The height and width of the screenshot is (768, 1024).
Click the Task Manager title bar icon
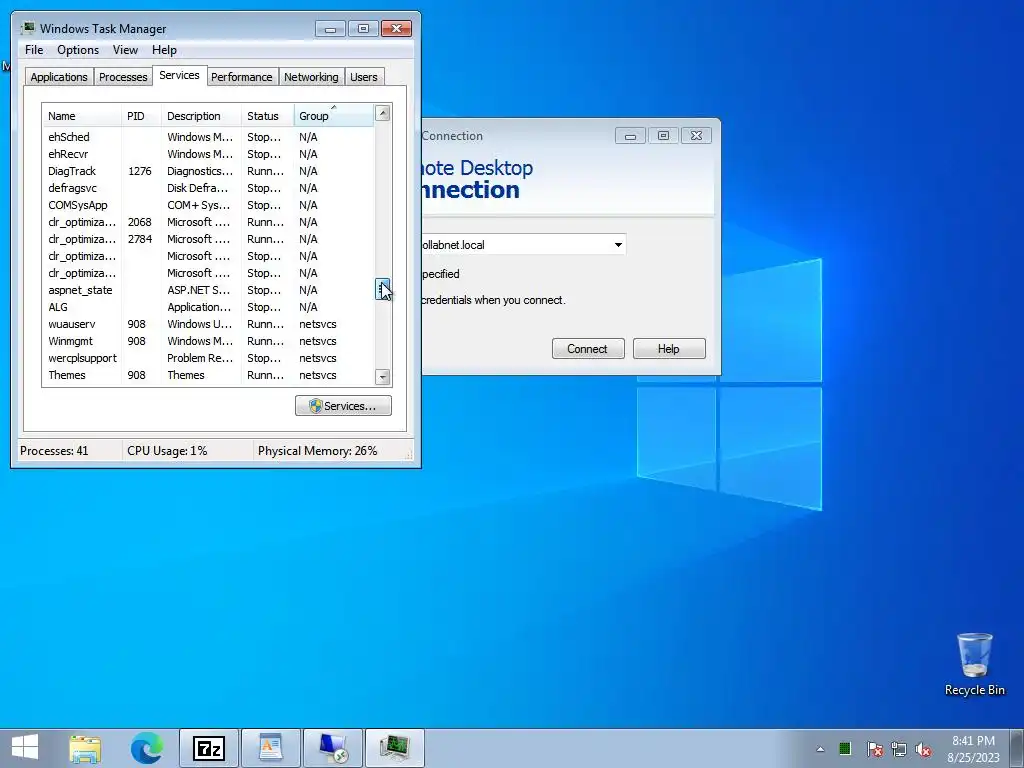point(28,28)
